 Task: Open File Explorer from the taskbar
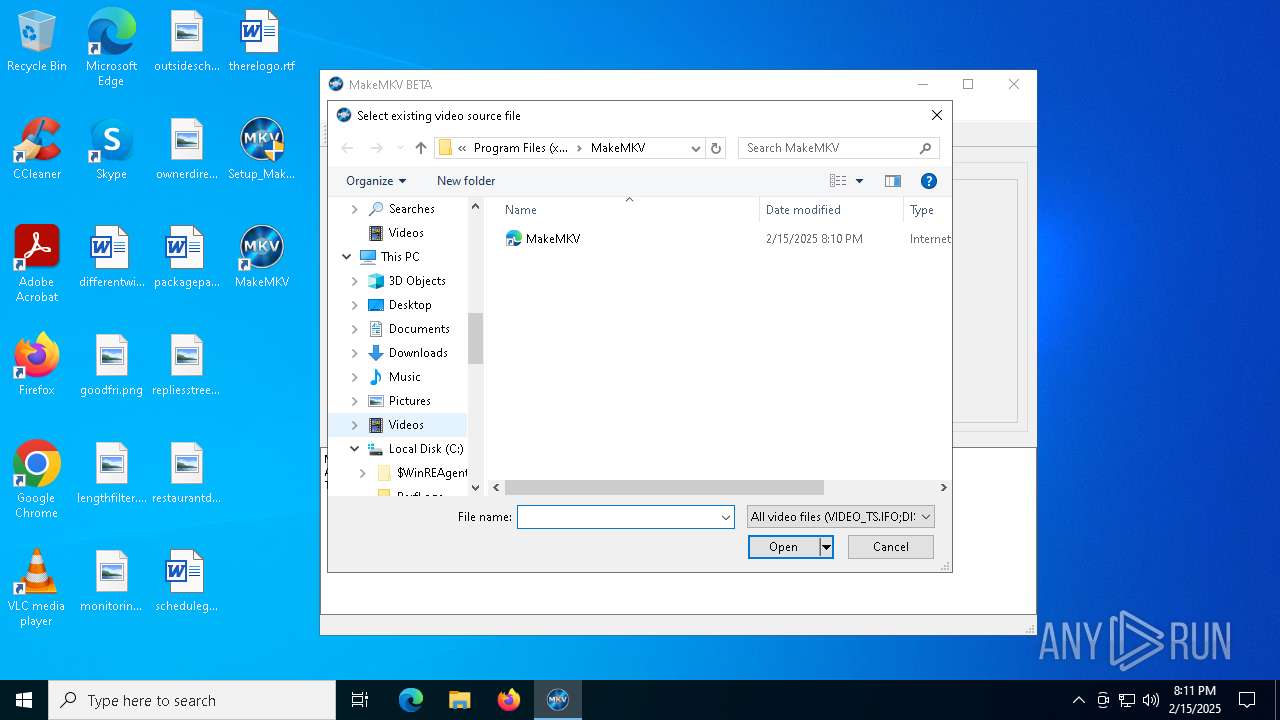coord(459,700)
